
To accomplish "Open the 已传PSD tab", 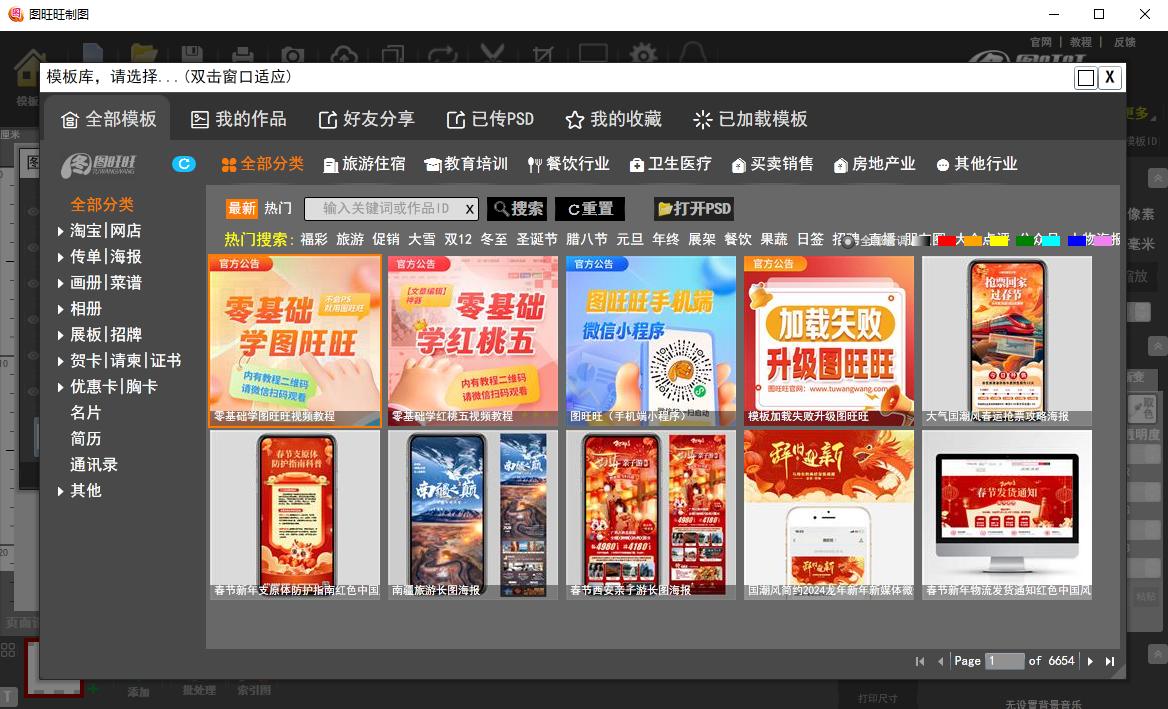I will tap(489, 119).
